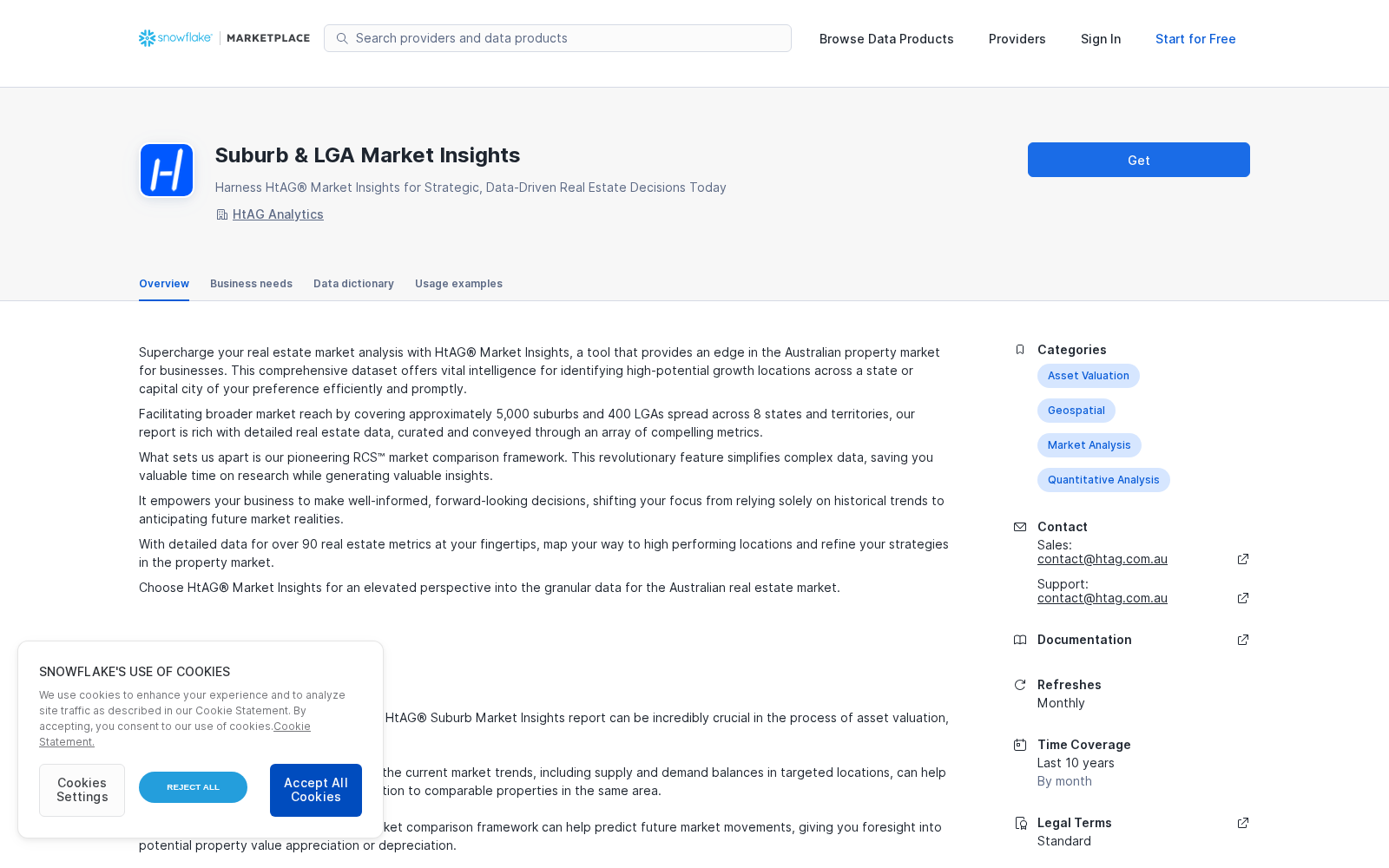Image resolution: width=1389 pixels, height=868 pixels.
Task: Click the Documentation book icon
Action: pyautogui.click(x=1020, y=640)
